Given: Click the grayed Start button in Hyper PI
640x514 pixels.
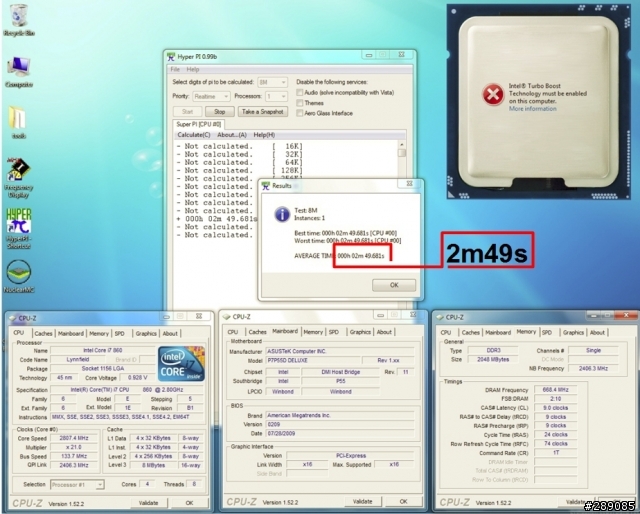Looking at the screenshot, I should pyautogui.click(x=187, y=111).
